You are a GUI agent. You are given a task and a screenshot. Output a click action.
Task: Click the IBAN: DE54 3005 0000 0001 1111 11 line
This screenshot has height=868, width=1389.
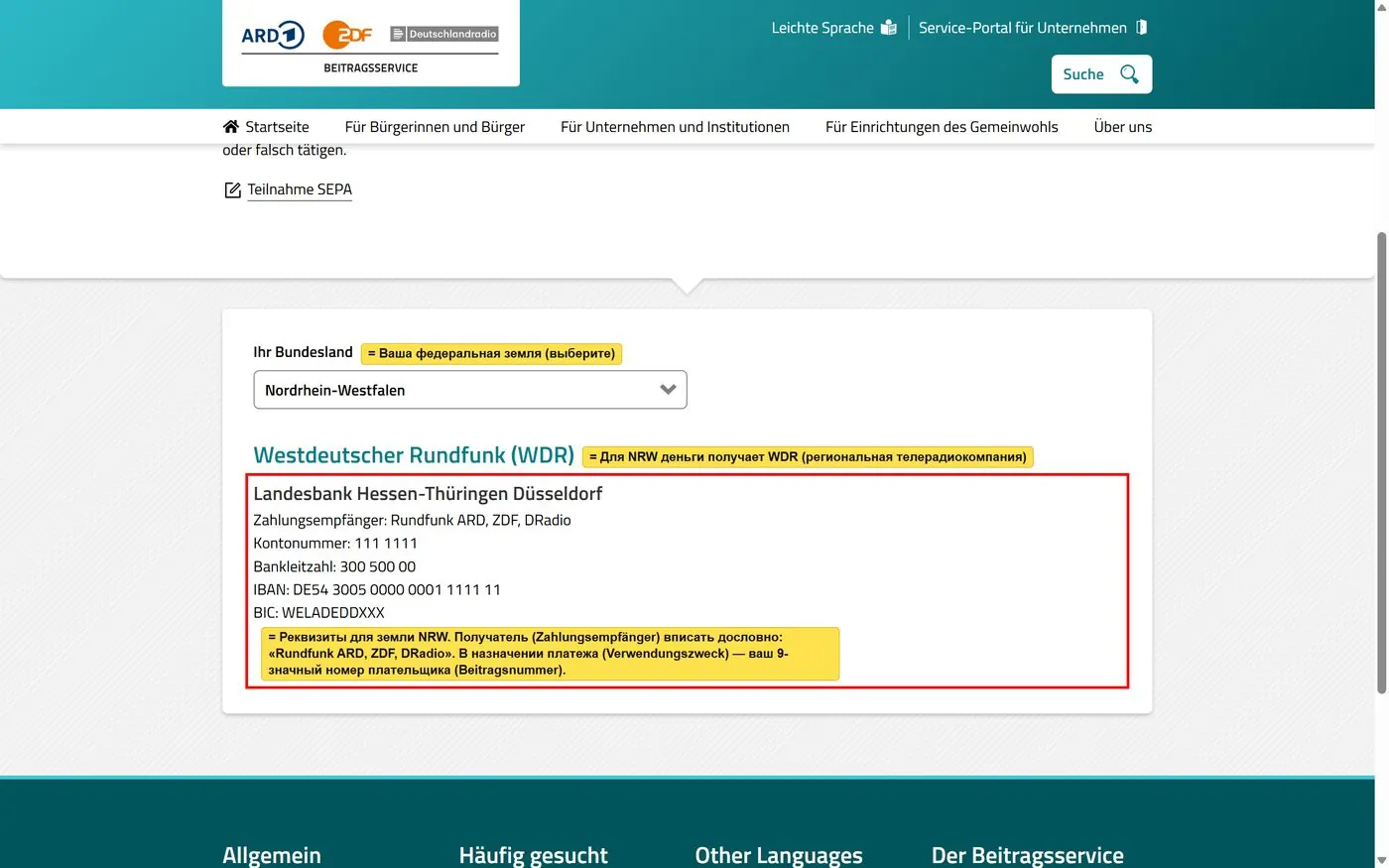tap(377, 589)
